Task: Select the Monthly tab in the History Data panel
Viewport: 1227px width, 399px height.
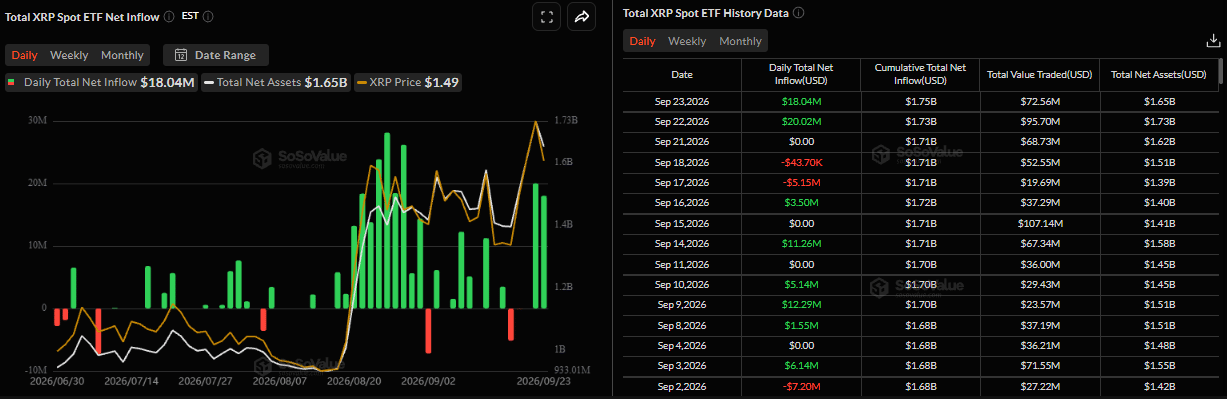Action: pos(740,41)
